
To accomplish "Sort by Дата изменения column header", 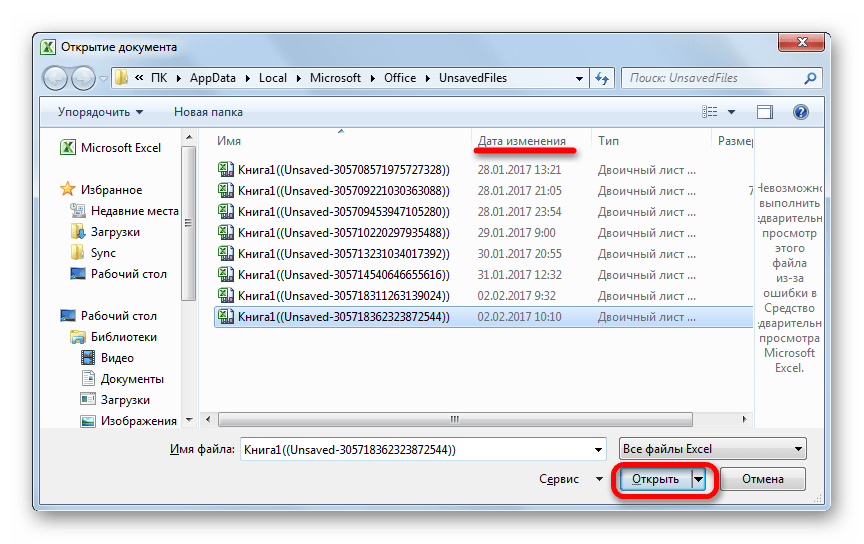I will [x=521, y=141].
